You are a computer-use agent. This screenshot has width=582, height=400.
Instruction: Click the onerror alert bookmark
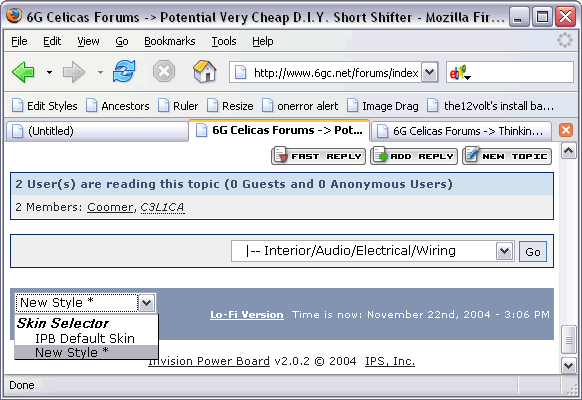click(300, 106)
